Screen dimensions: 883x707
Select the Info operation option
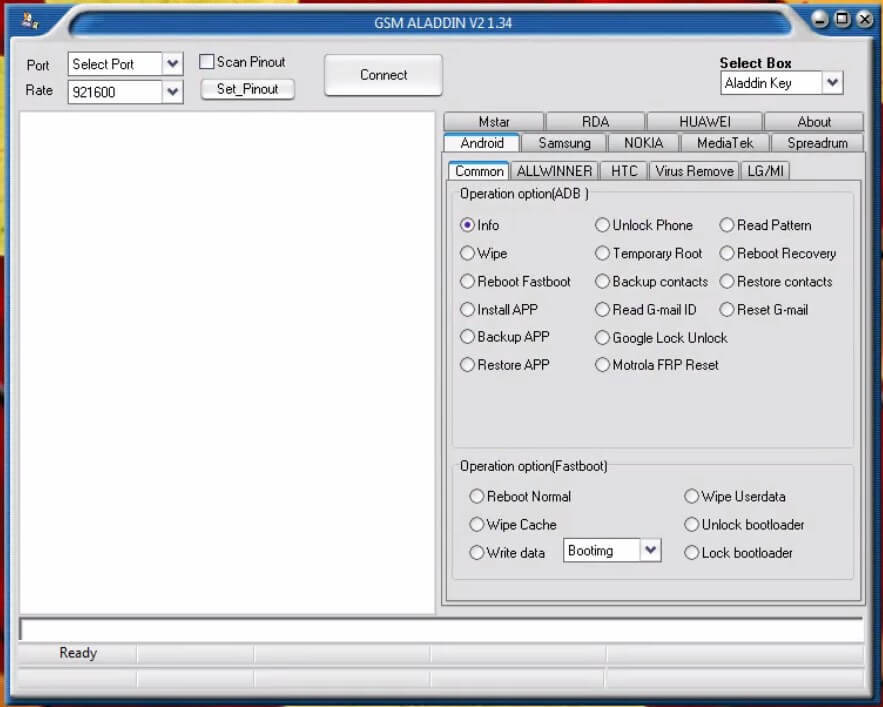coord(468,225)
